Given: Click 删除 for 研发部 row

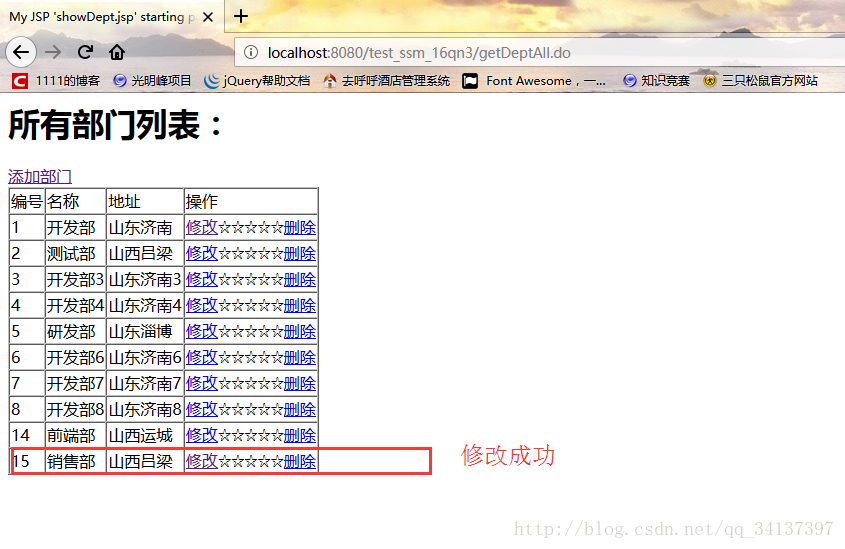Looking at the screenshot, I should coord(300,331).
